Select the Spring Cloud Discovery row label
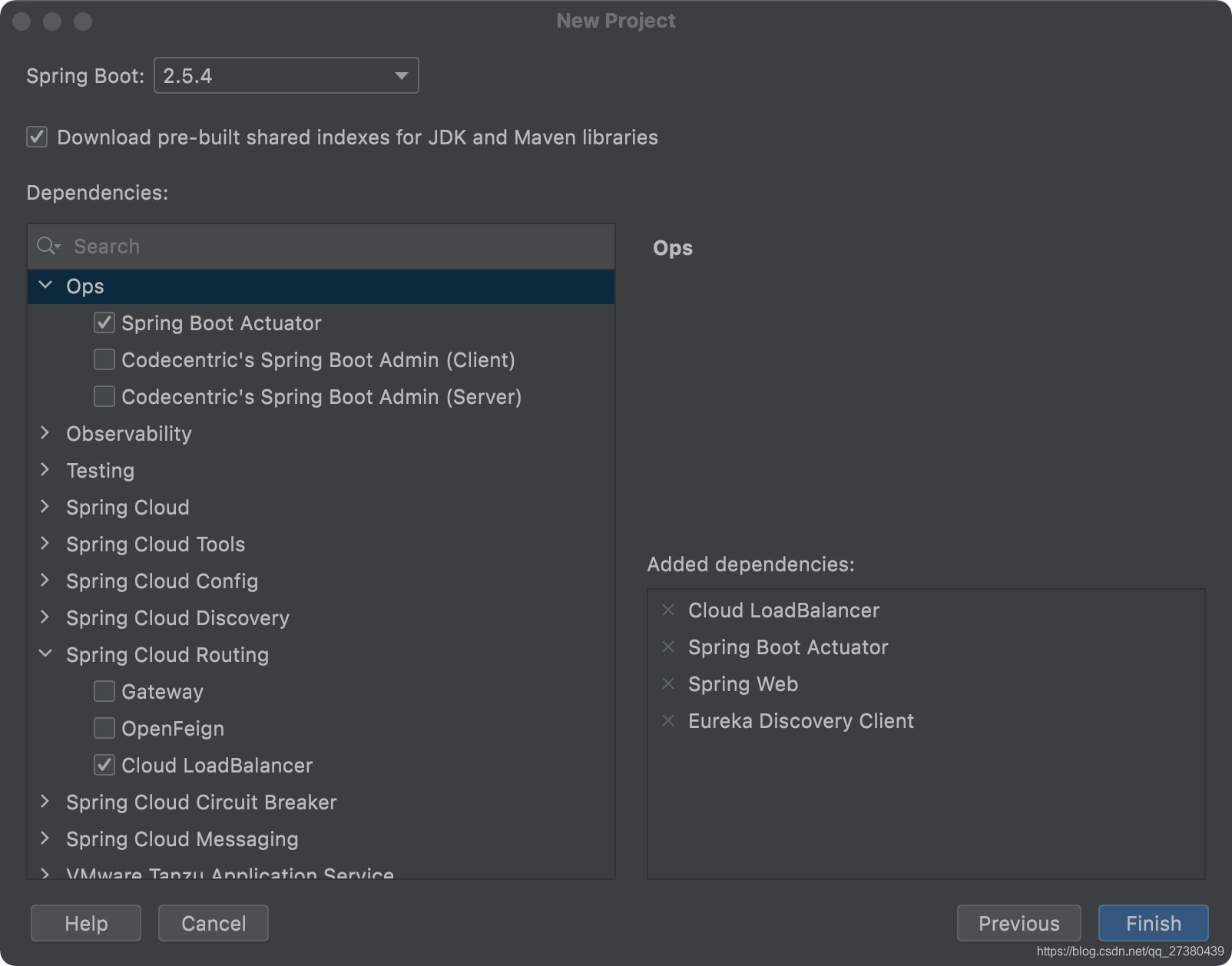This screenshot has height=966, width=1232. click(x=177, y=618)
